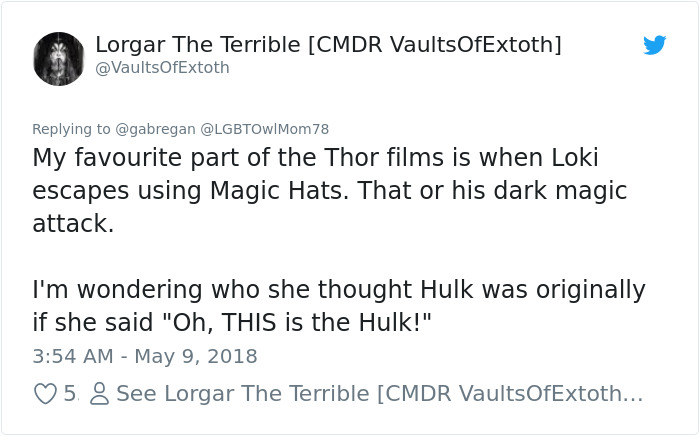700x436 pixels.
Task: Click the Twitter bird logo
Action: pos(655,45)
